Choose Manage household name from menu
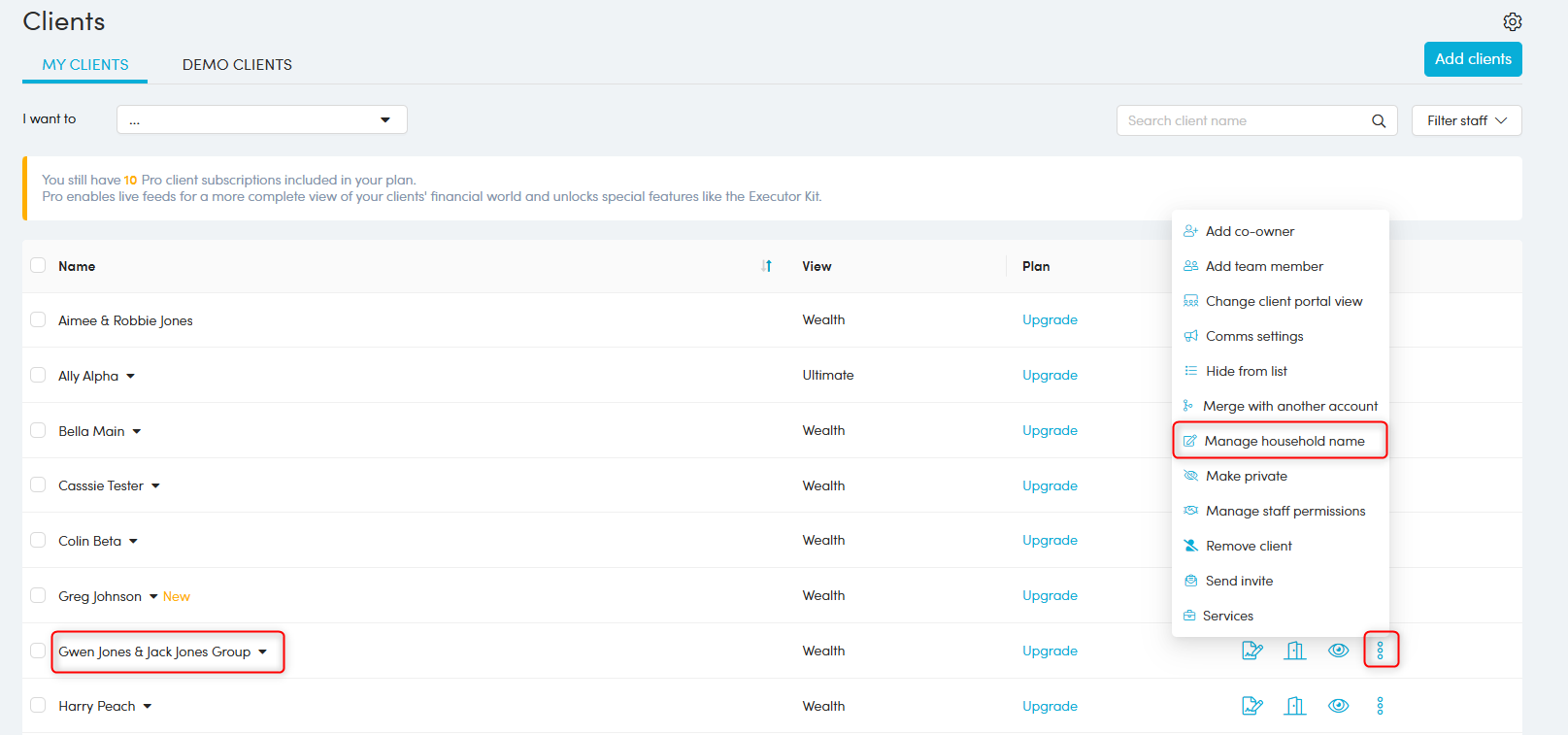This screenshot has width=1568, height=735. tap(1284, 441)
